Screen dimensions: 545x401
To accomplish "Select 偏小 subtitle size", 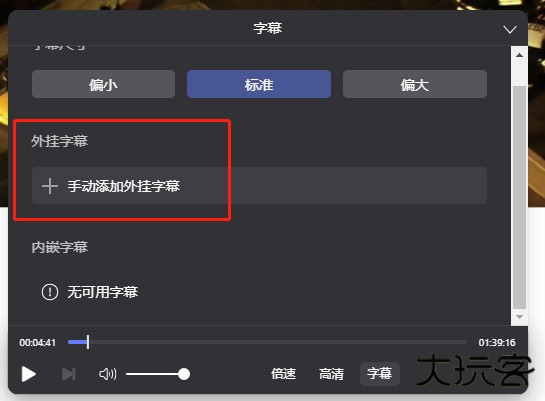I will 103,84.
